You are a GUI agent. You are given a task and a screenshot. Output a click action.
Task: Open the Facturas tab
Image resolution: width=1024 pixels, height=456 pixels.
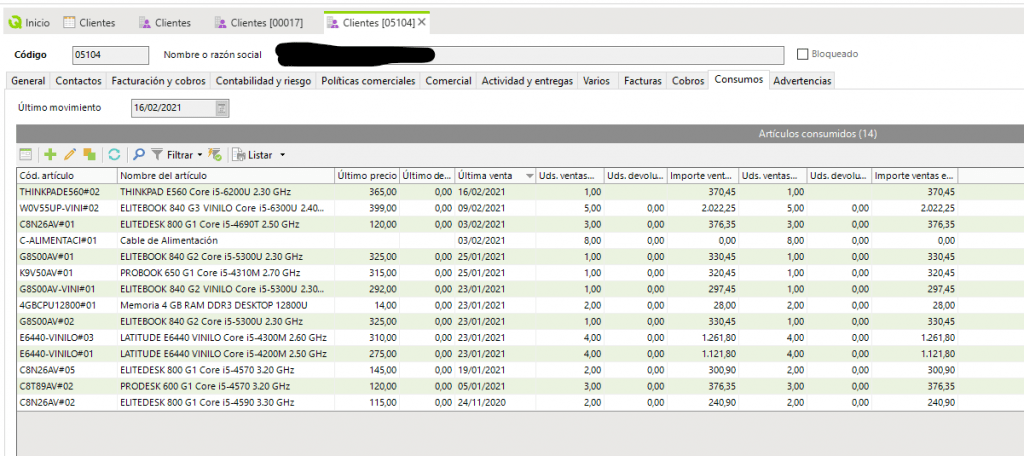643,80
